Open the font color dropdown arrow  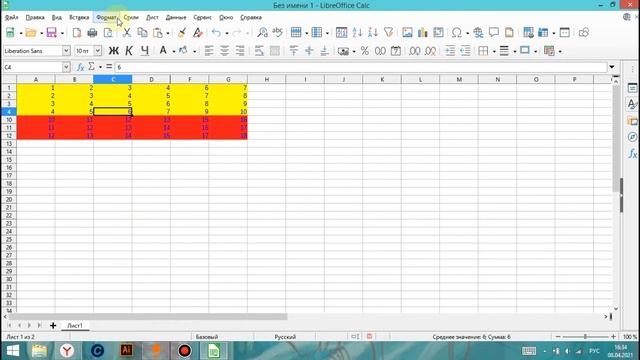pyautogui.click(x=174, y=51)
